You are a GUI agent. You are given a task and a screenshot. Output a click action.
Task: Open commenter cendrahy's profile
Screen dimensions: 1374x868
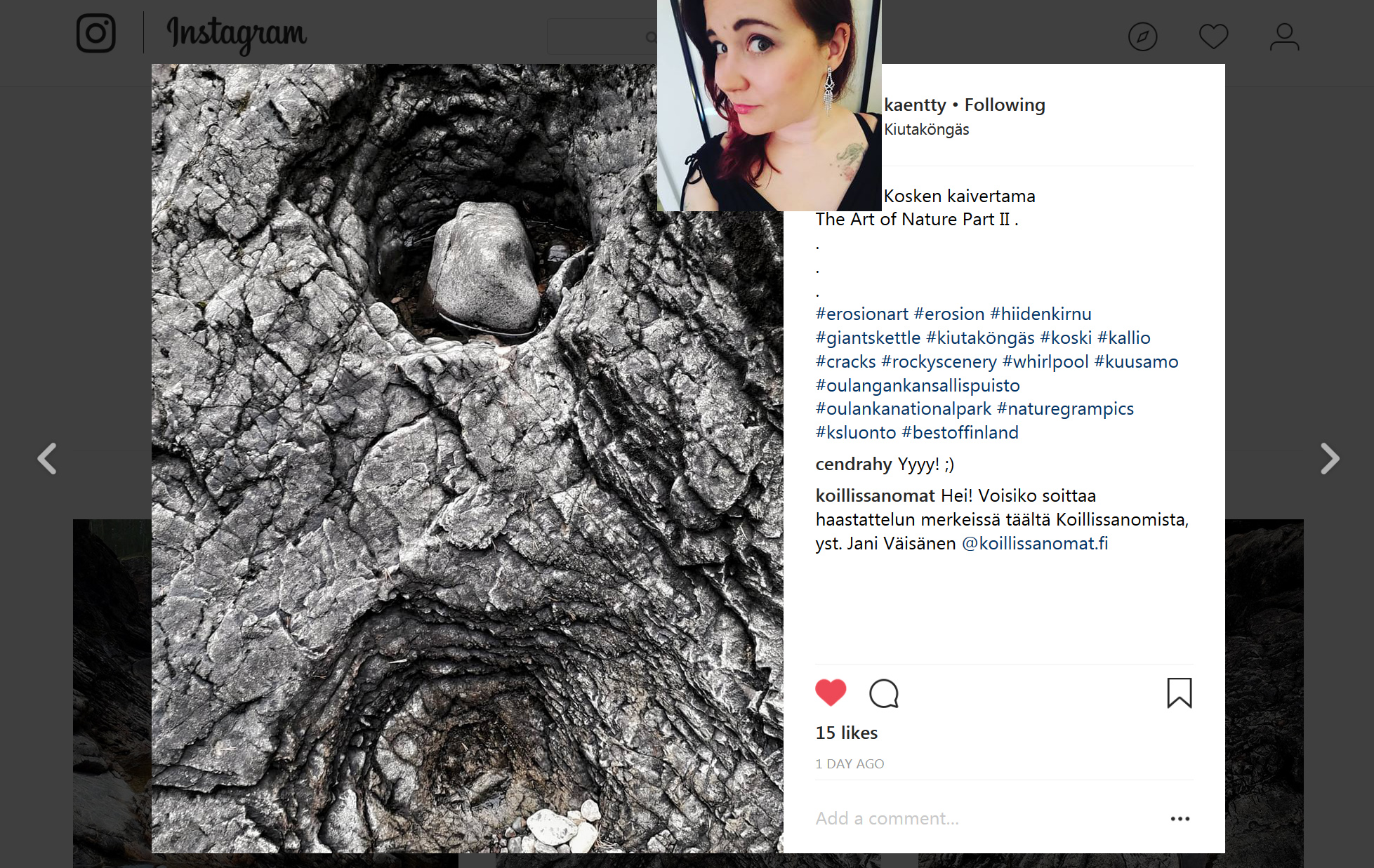click(854, 464)
